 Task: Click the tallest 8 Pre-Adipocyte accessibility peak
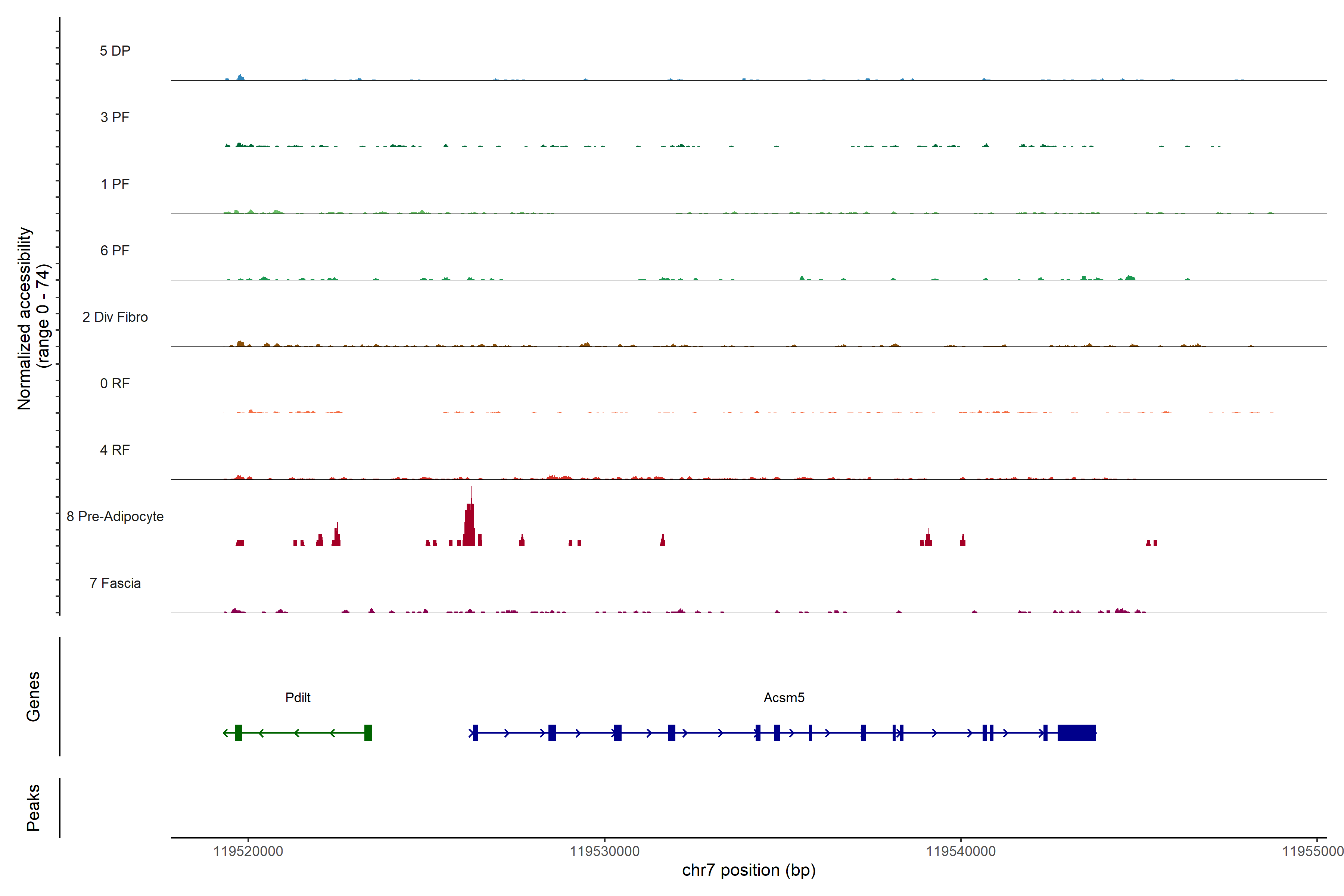[x=470, y=523]
